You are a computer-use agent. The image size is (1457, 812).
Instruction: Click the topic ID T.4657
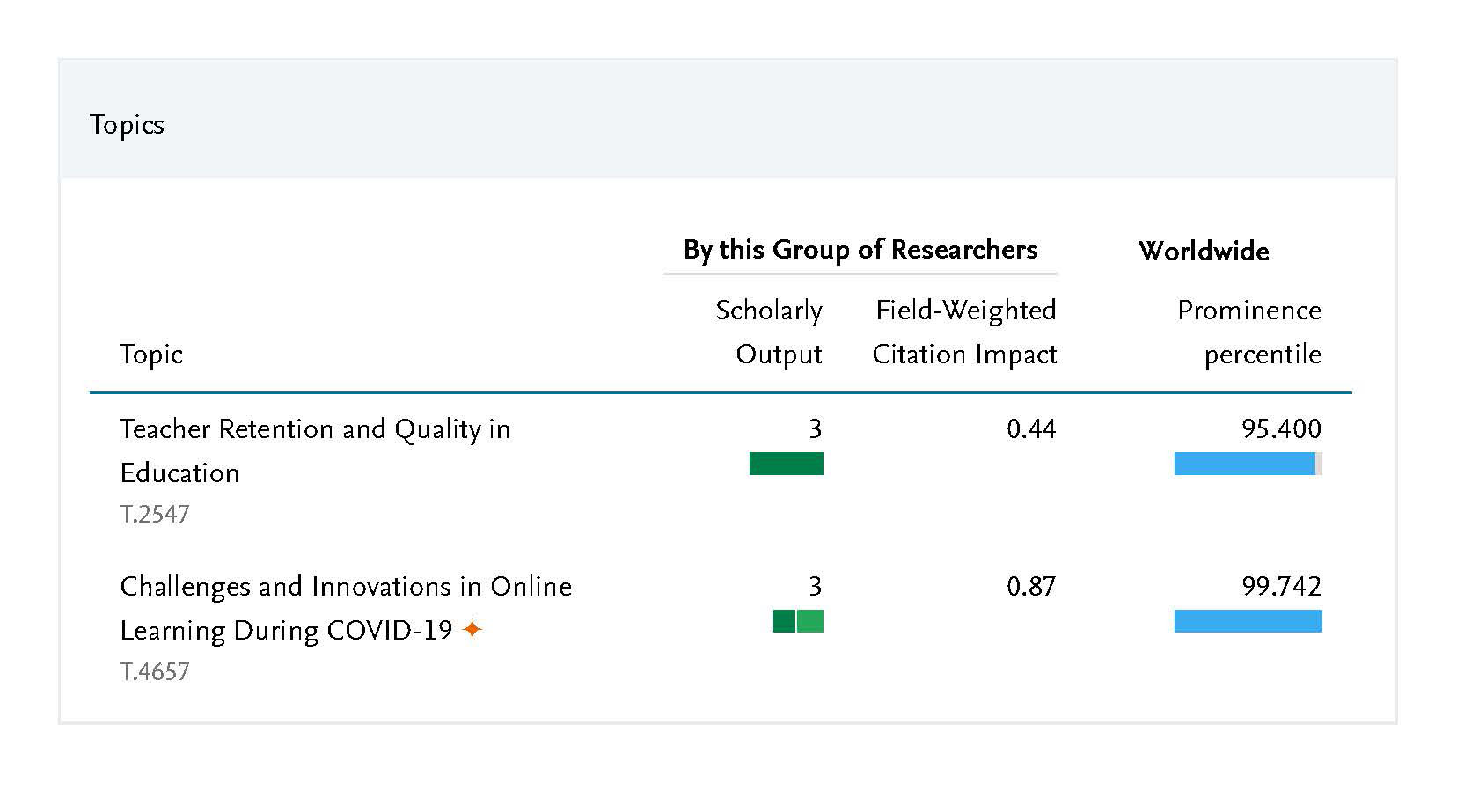coord(154,672)
